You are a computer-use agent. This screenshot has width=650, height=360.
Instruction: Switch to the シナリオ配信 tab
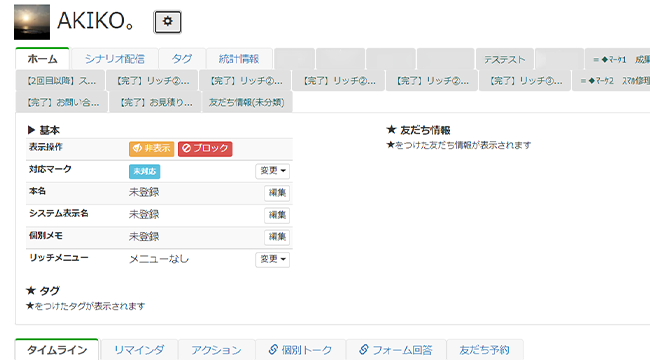click(115, 59)
